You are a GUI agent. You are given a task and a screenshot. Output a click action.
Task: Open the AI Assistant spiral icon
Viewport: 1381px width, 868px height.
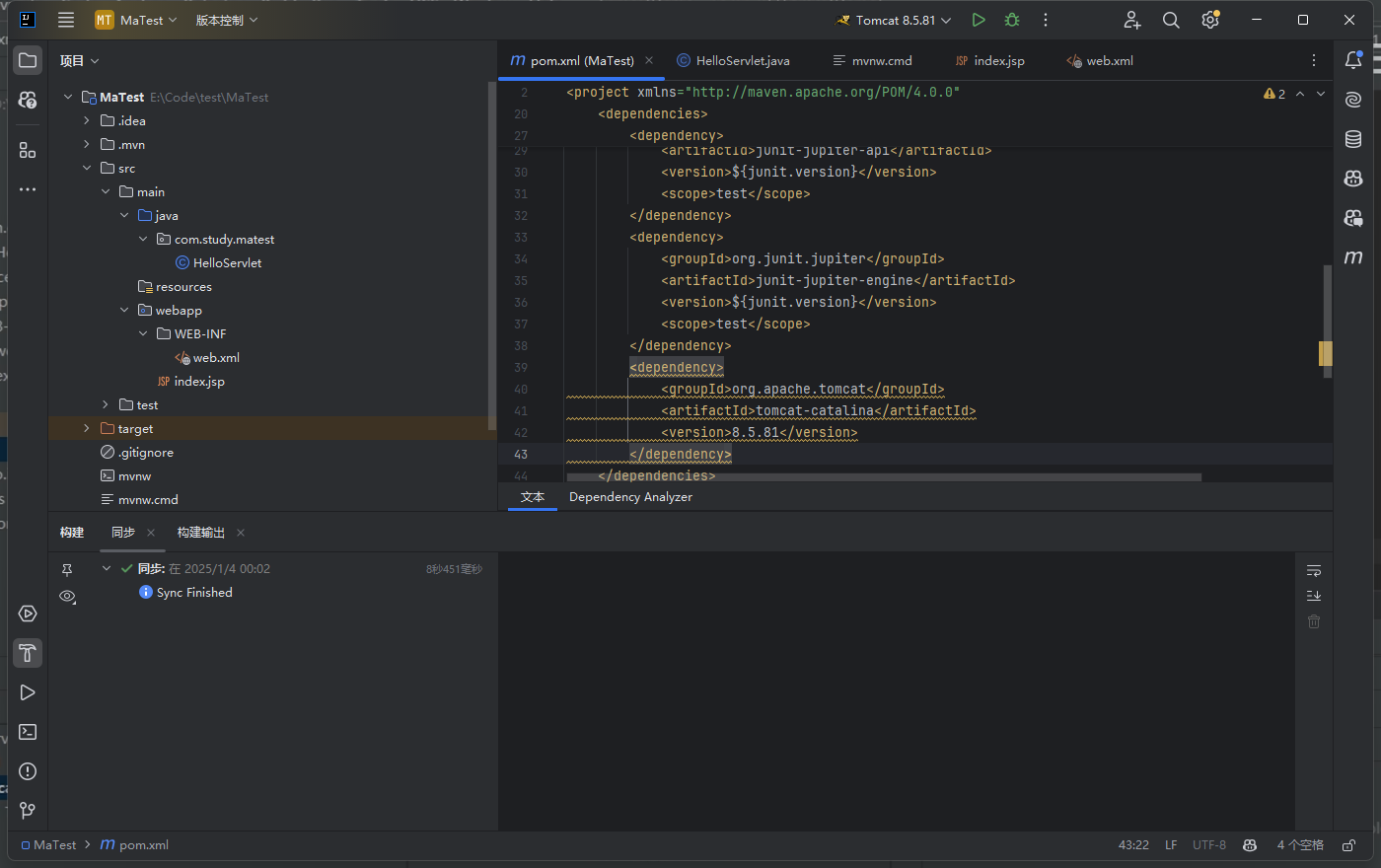(1353, 100)
